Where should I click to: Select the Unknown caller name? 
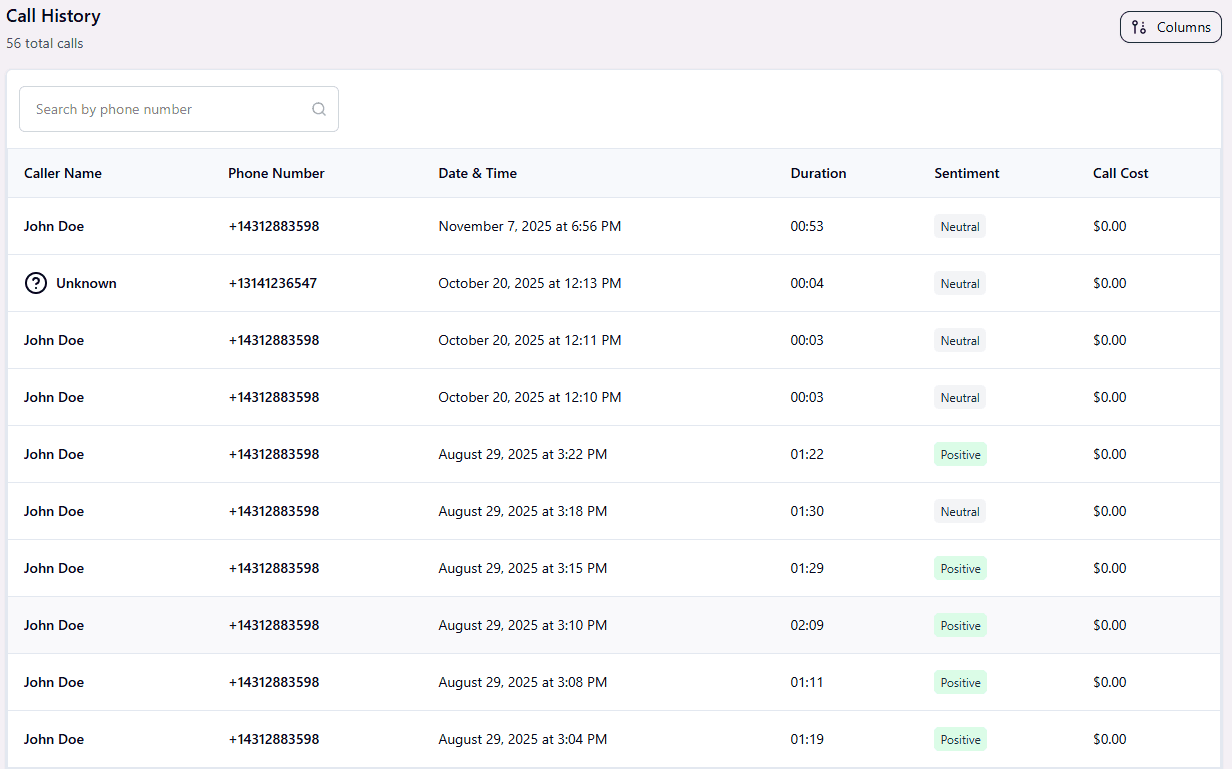point(86,283)
